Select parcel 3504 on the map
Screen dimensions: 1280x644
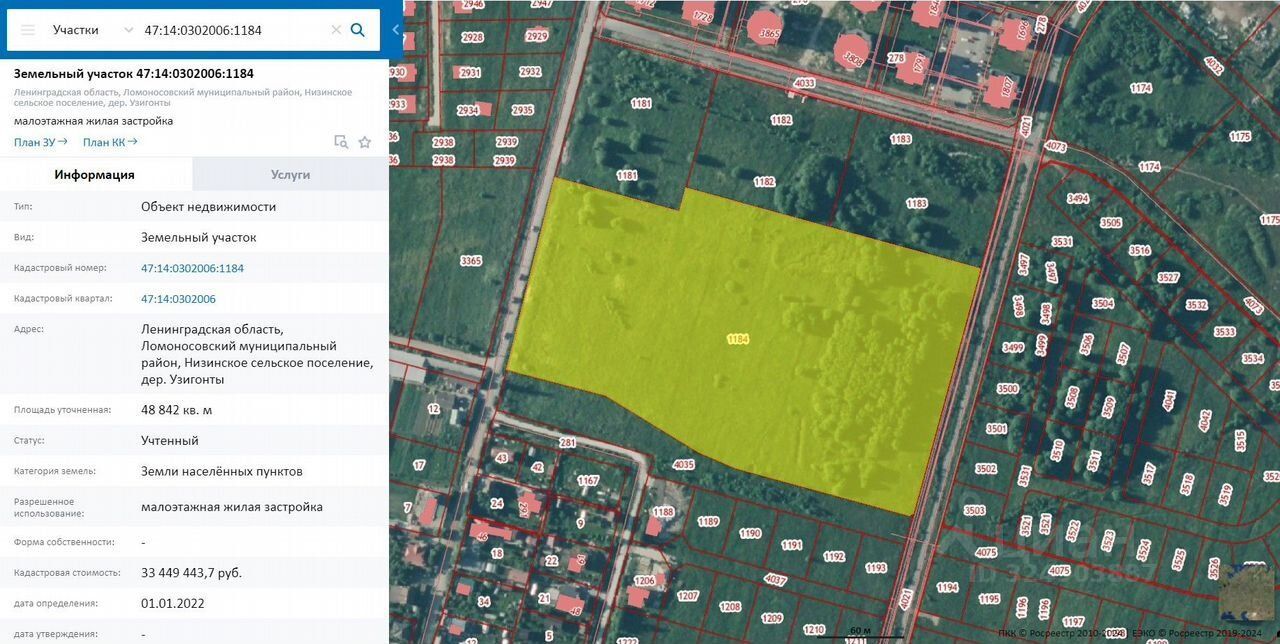[1103, 303]
